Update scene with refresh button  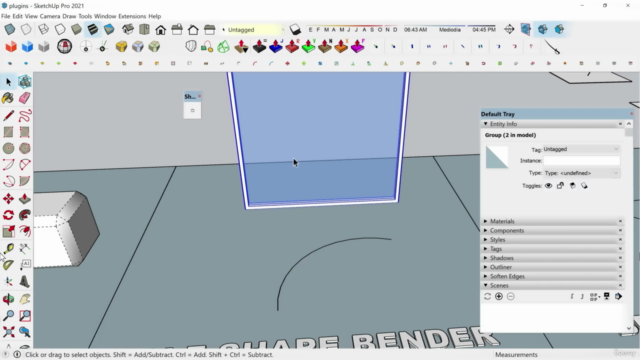[487, 297]
